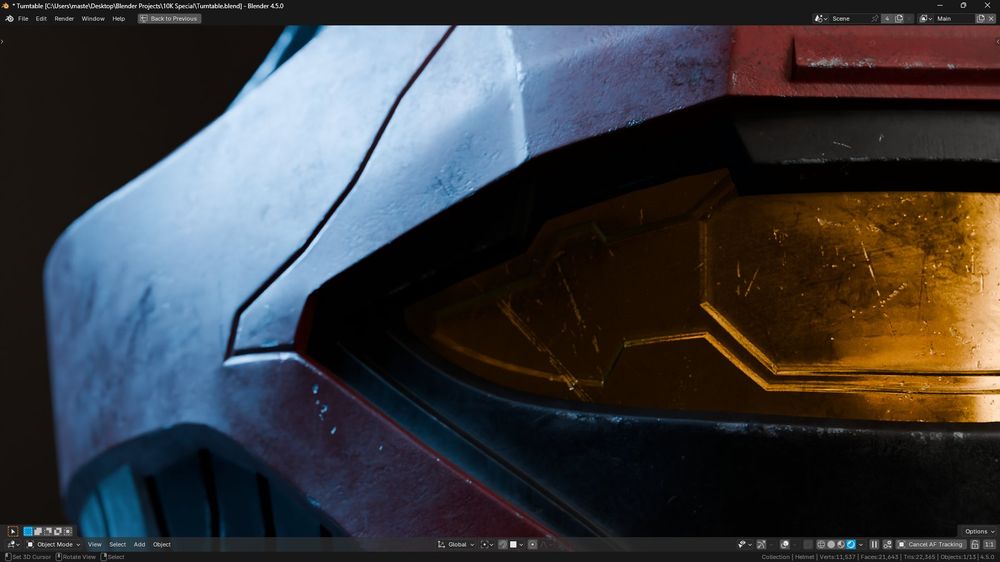The height and width of the screenshot is (562, 1000).
Task: Expand the sidebar arrow at viewport right edge
Action: (x=997, y=41)
